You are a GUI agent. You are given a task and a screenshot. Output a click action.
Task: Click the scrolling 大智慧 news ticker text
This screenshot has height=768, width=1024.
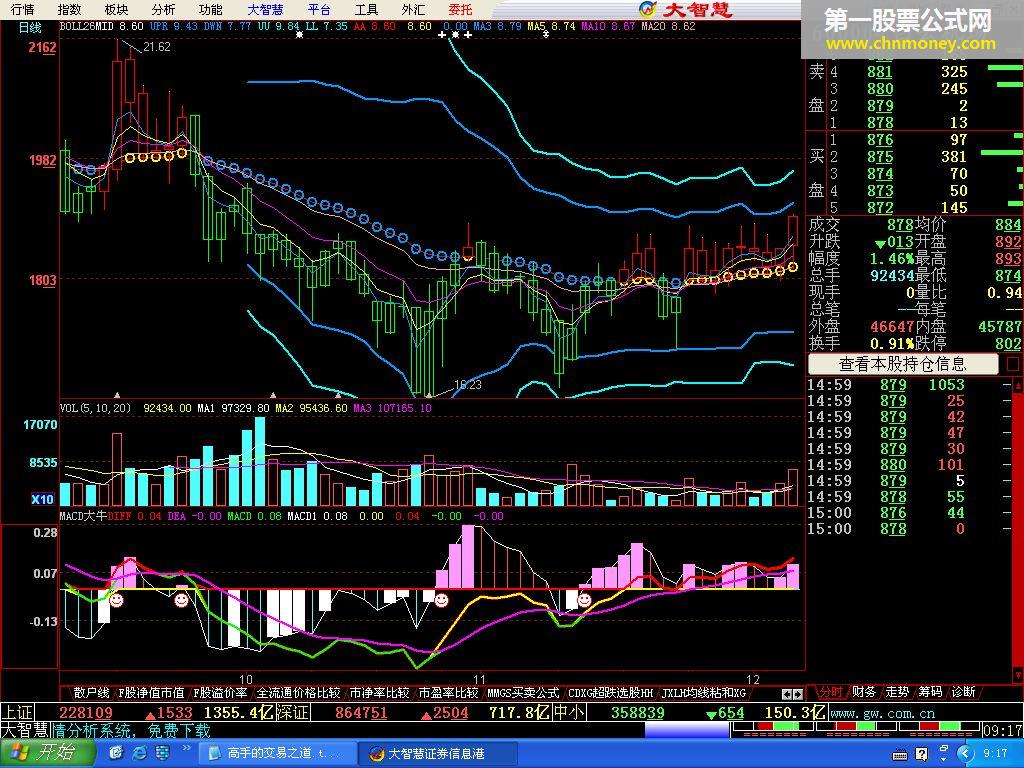[x=132, y=729]
